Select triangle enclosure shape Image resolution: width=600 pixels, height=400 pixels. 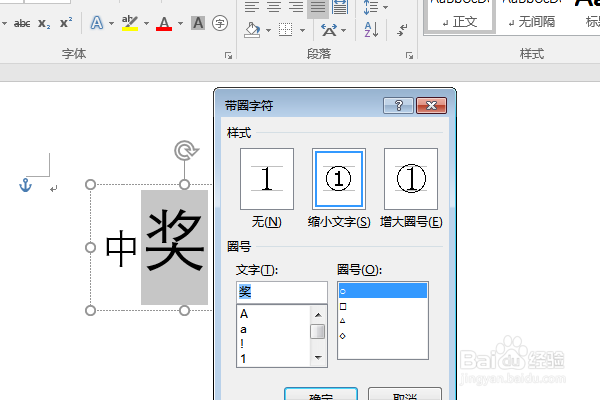pos(383,321)
